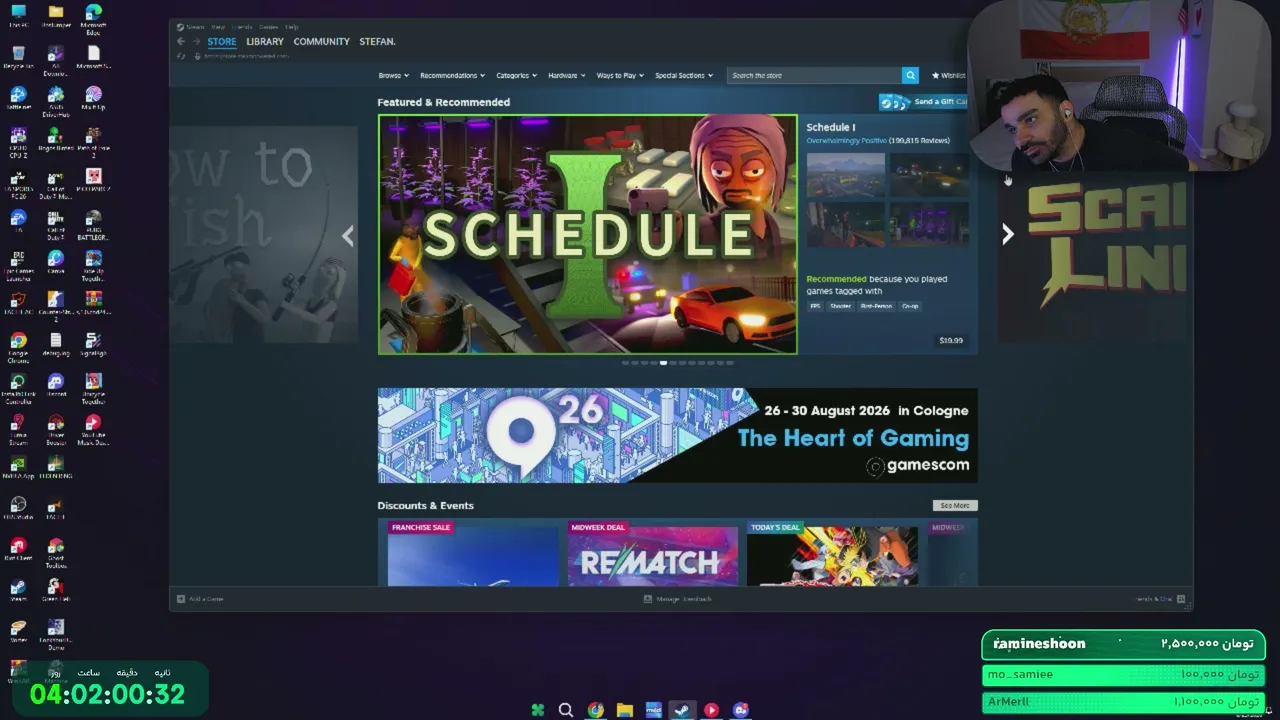Launch Riot Client from the desktop
The height and width of the screenshot is (720, 1280).
(18, 550)
